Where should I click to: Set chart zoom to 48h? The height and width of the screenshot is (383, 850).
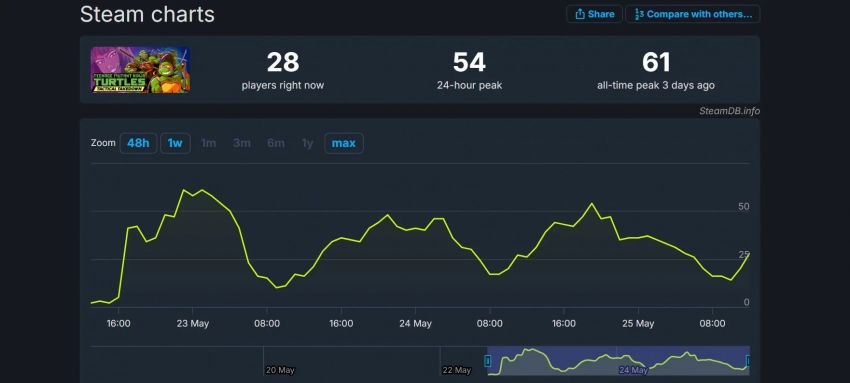138,143
